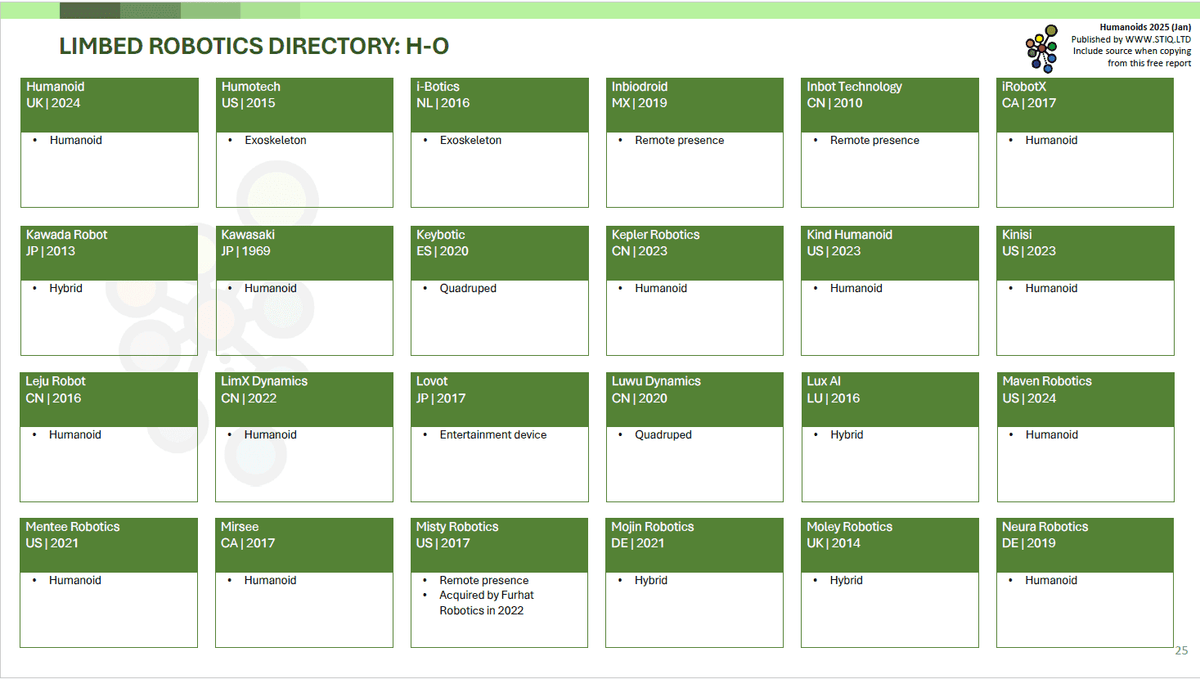The image size is (1200, 679).
Task: Click Remote presence bullet in the Inbiodroid card
Action: coord(679,140)
